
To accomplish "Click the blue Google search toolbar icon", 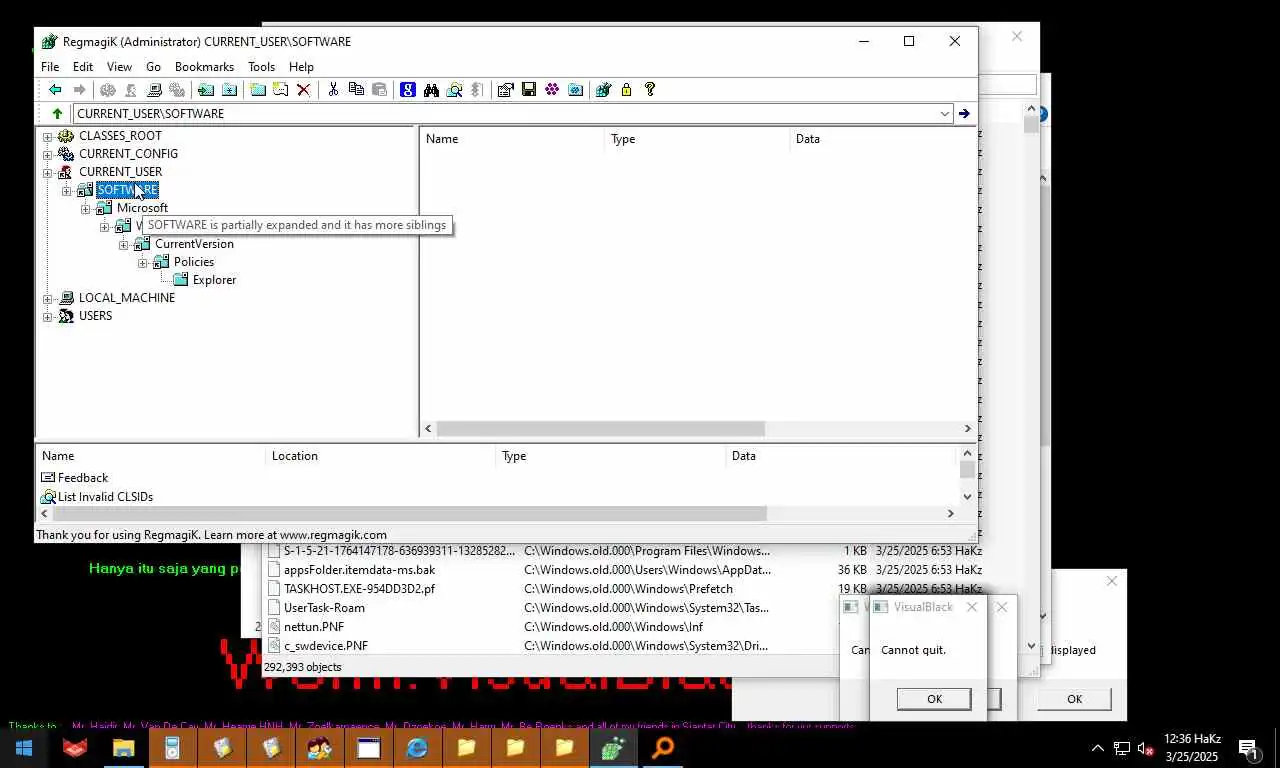I will point(408,90).
